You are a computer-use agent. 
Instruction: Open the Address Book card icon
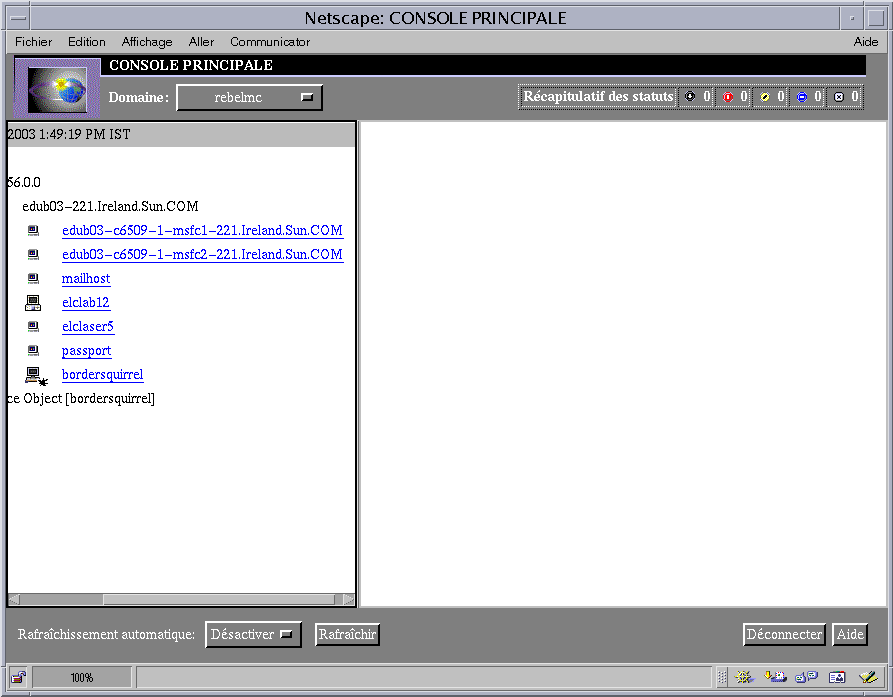837,677
